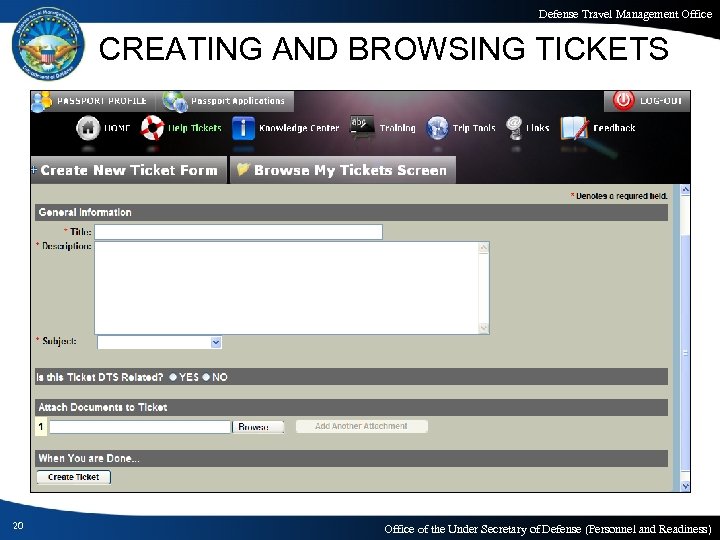Click the 'Denotes a required field' note
This screenshot has width=720, height=540.
pyautogui.click(x=619, y=196)
